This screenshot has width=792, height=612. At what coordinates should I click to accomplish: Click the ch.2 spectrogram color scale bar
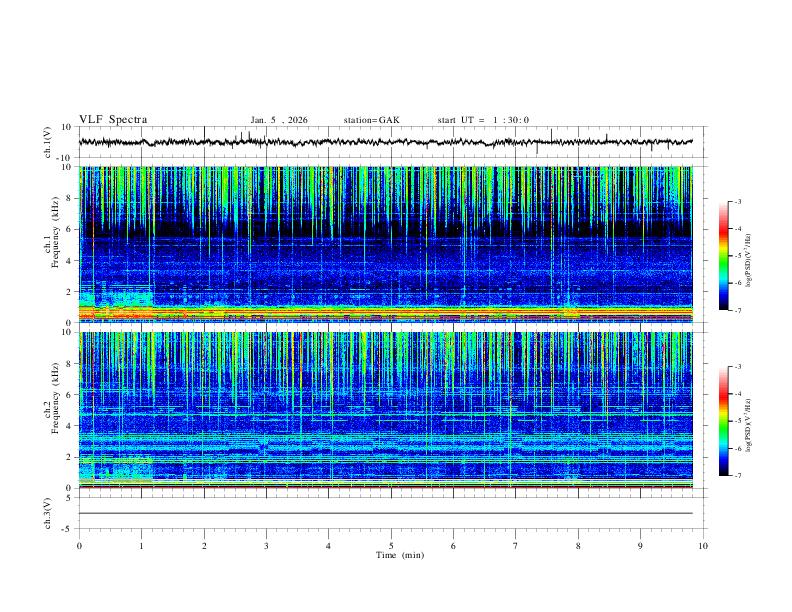pos(723,421)
